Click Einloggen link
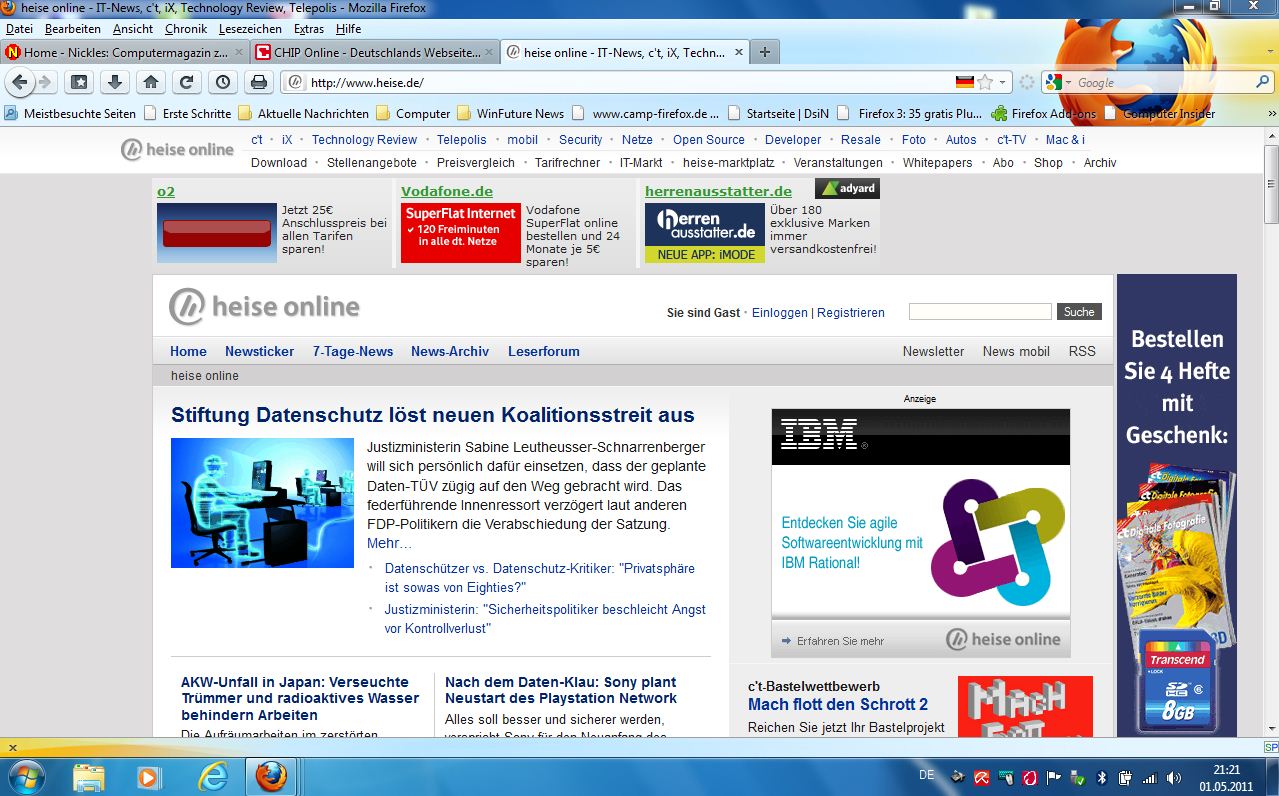Viewport: 1279px width, 796px height. (x=779, y=313)
